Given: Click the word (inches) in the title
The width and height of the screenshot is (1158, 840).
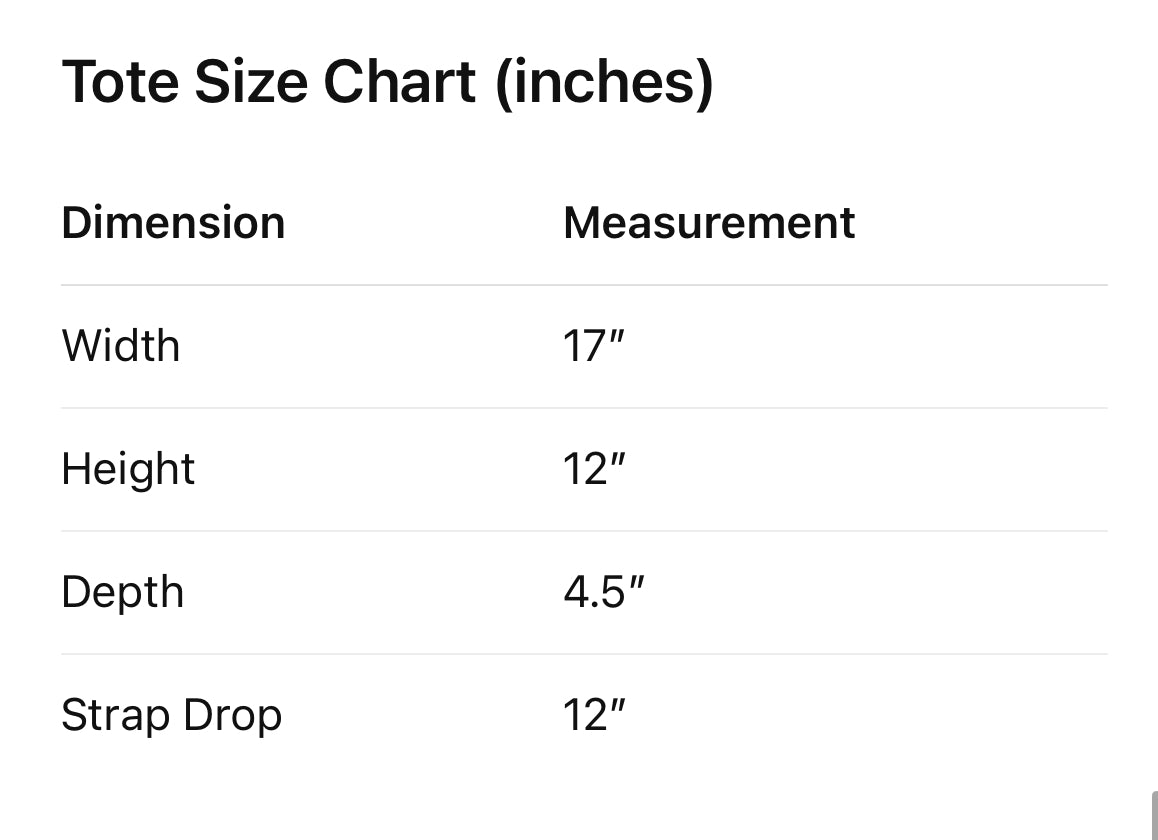Looking at the screenshot, I should pos(605,82).
